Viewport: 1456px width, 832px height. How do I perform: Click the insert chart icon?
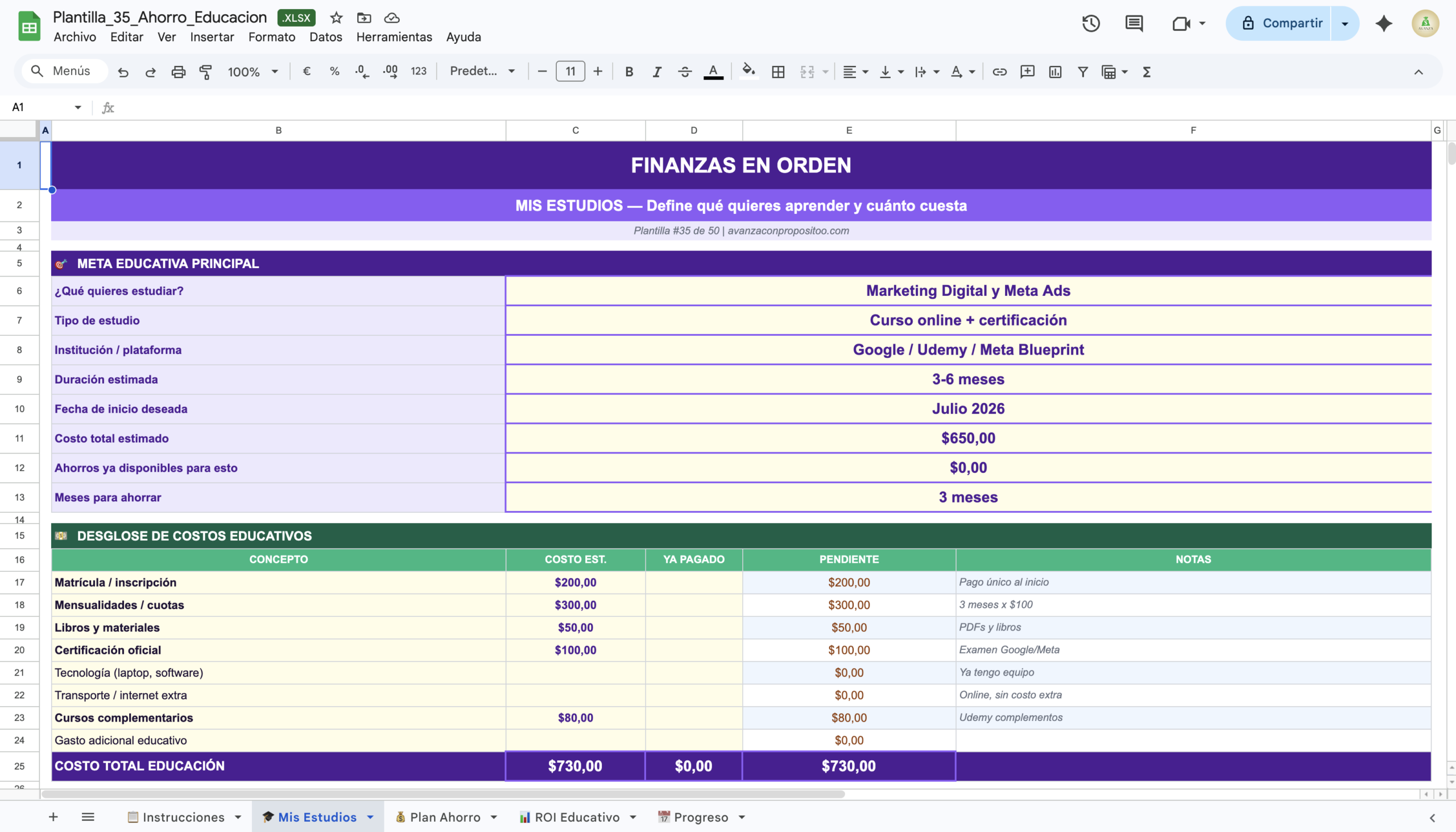tap(1054, 72)
